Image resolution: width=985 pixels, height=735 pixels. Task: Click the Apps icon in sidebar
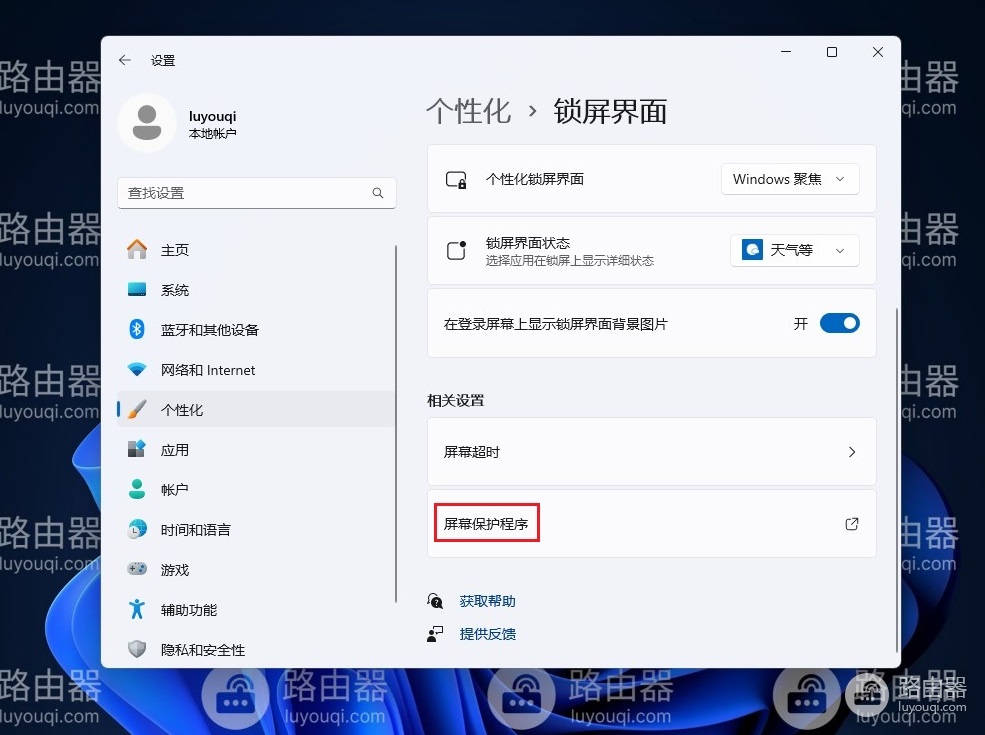137,449
